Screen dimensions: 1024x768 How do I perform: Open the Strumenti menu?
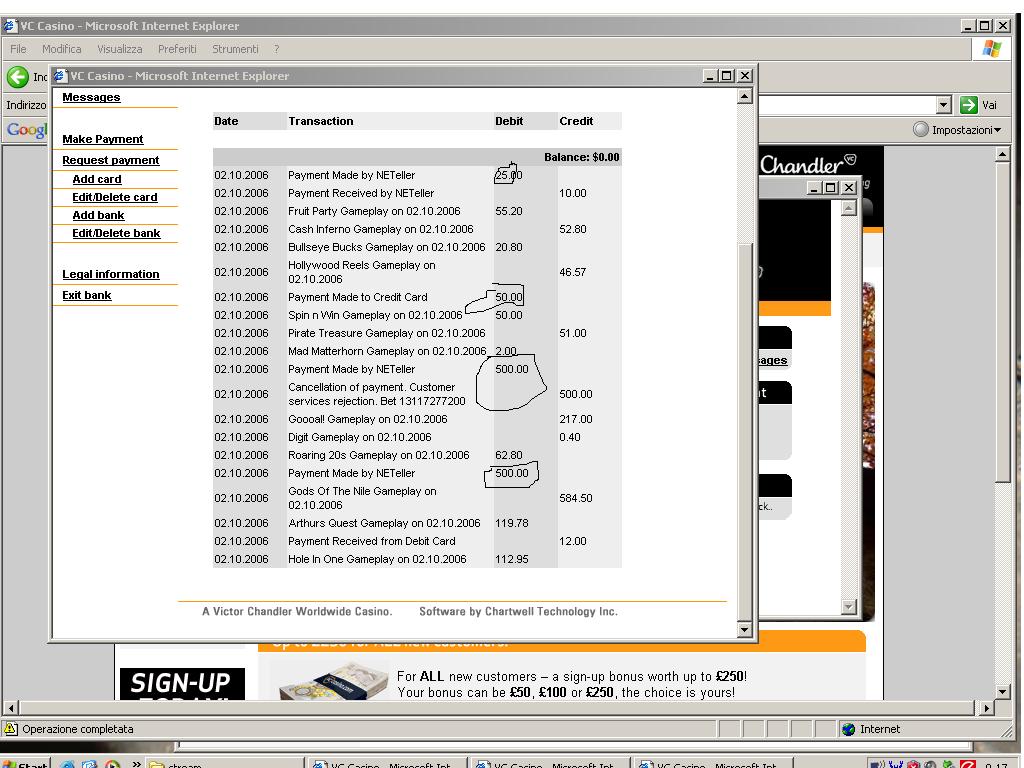[235, 49]
